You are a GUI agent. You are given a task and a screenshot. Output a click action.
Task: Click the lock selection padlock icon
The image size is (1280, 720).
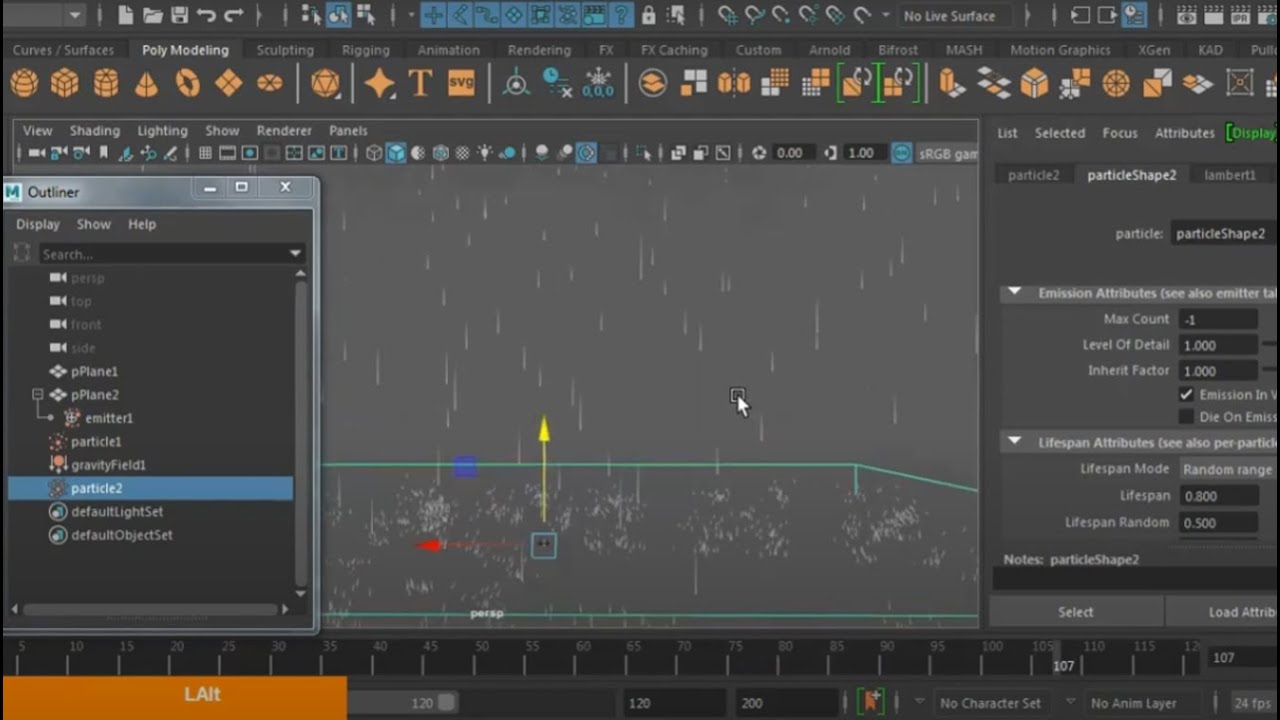pos(648,15)
